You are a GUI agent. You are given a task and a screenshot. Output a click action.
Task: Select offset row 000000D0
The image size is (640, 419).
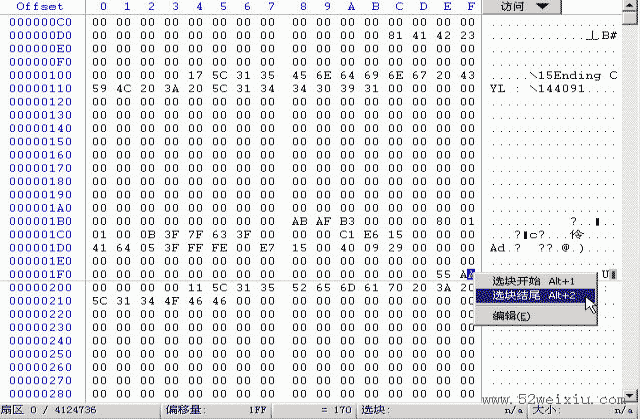pyautogui.click(x=40, y=35)
